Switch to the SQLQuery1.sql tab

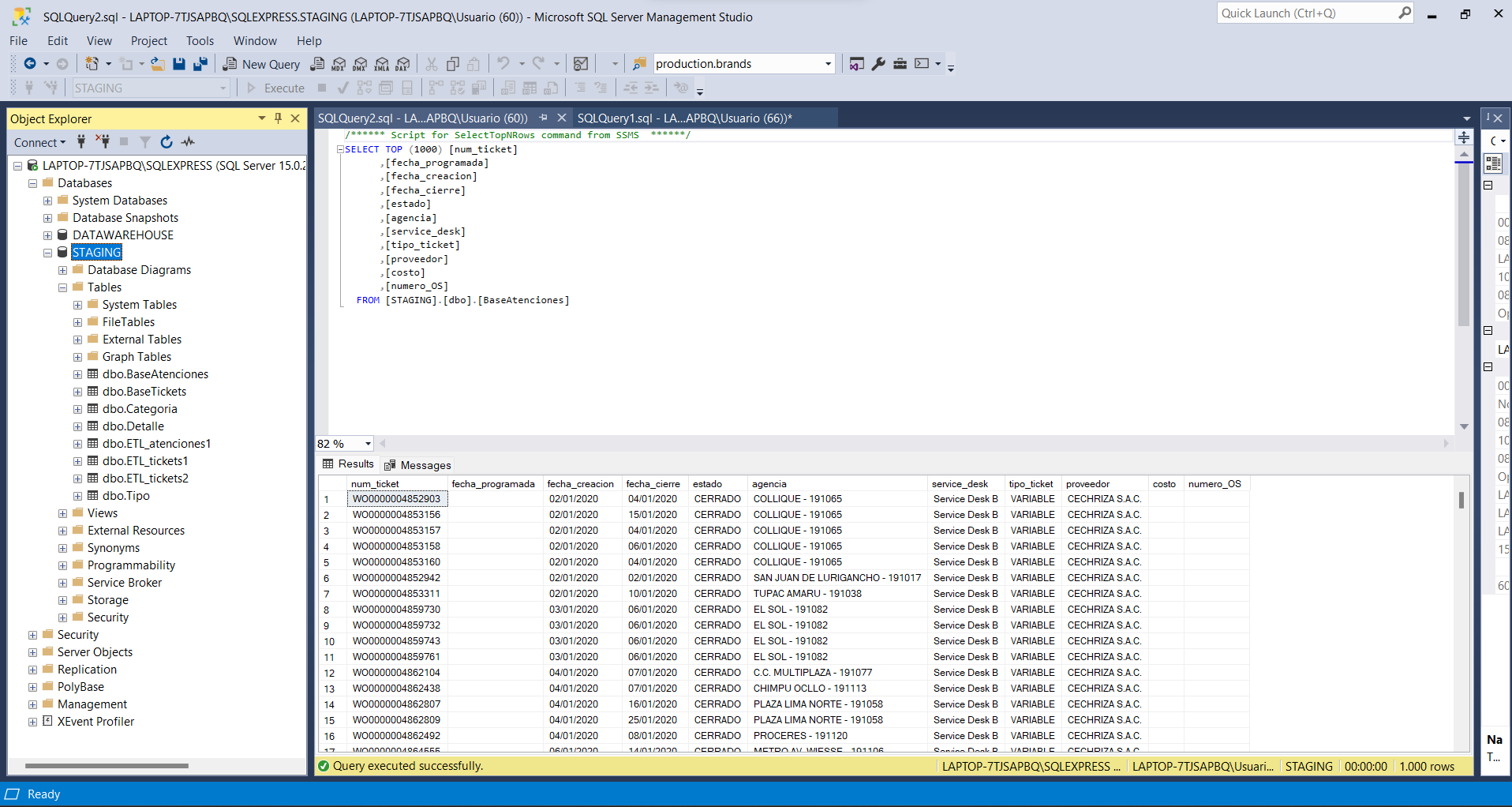(x=684, y=118)
